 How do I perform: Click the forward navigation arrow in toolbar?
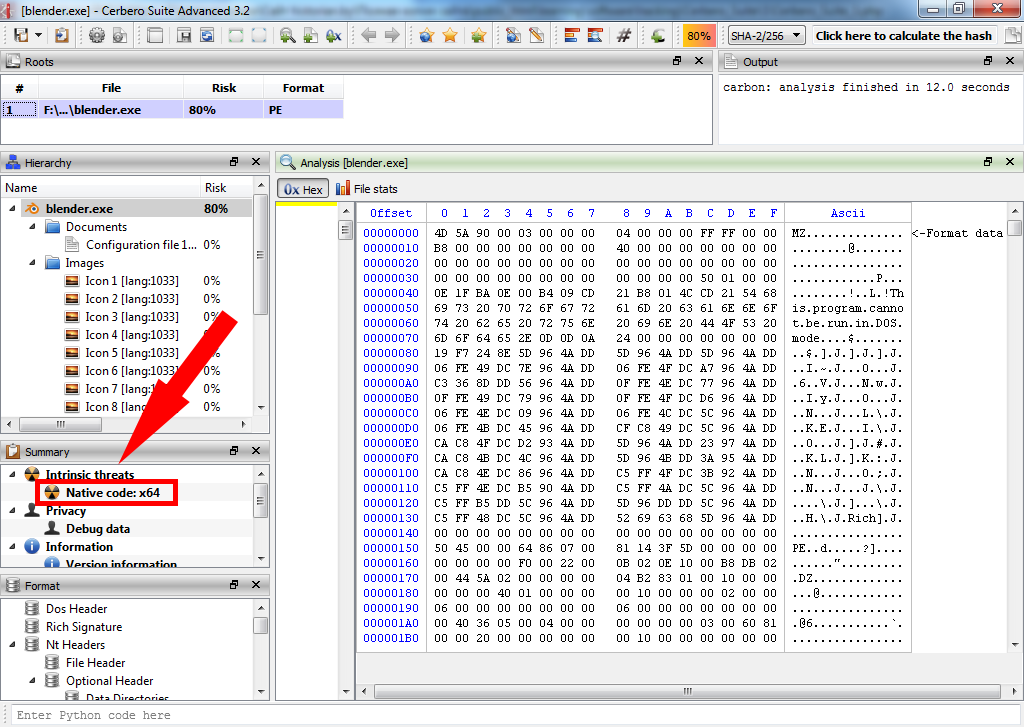[392, 36]
